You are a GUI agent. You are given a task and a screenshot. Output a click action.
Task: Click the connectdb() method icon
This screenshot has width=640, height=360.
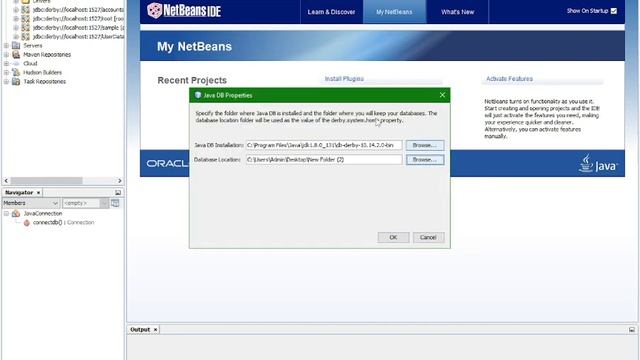27,222
